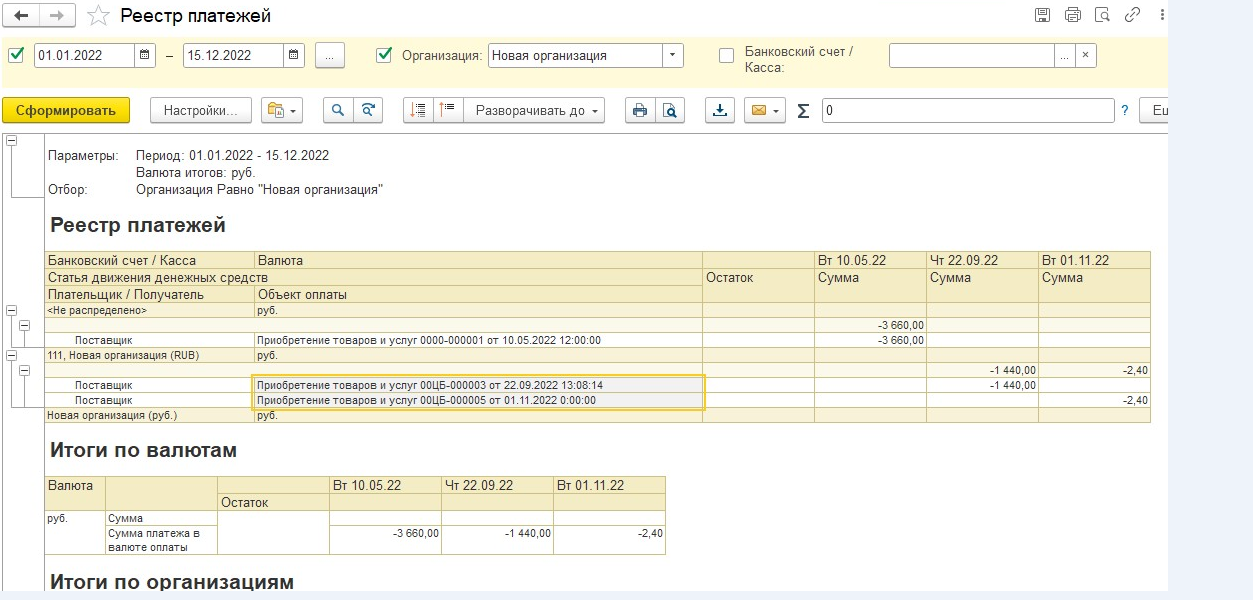Open the find magnifier tool in toolbar
This screenshot has width=1253, height=600.
[x=338, y=111]
